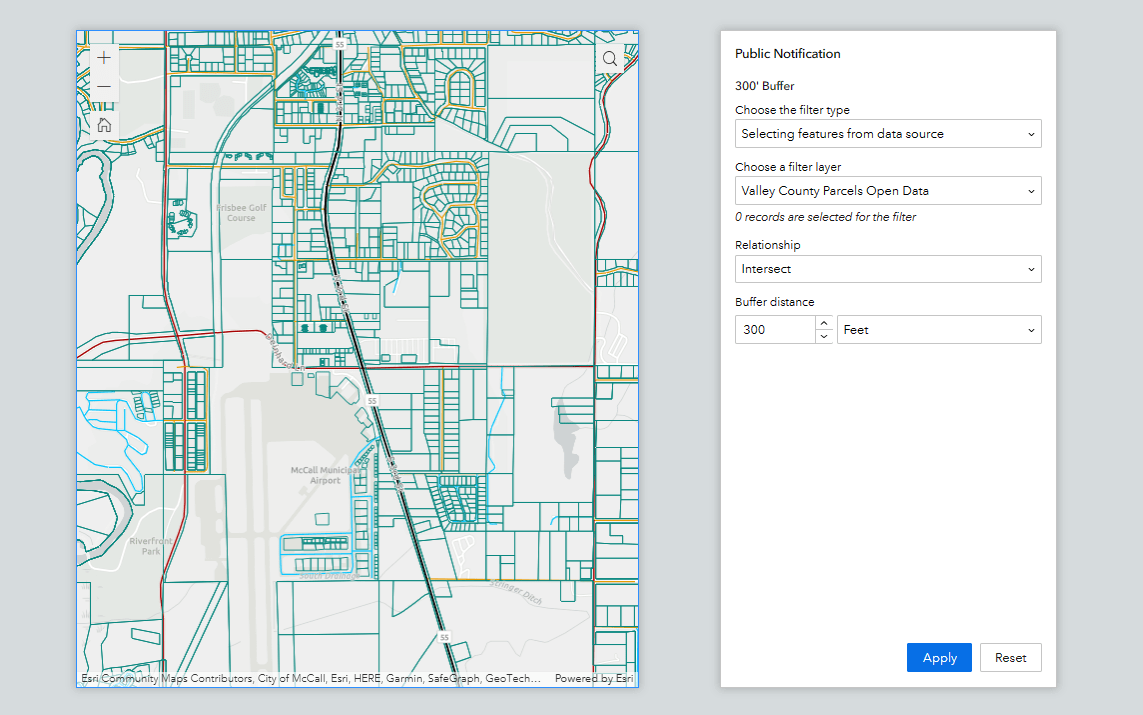
Task: Click the Esri Community Maps Contributors attribution
Action: click(160, 677)
